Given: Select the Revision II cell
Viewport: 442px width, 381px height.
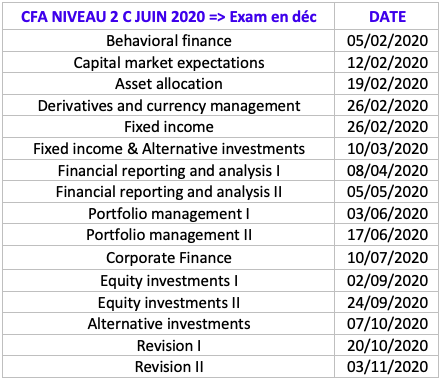Looking at the screenshot, I should click(x=168, y=367).
